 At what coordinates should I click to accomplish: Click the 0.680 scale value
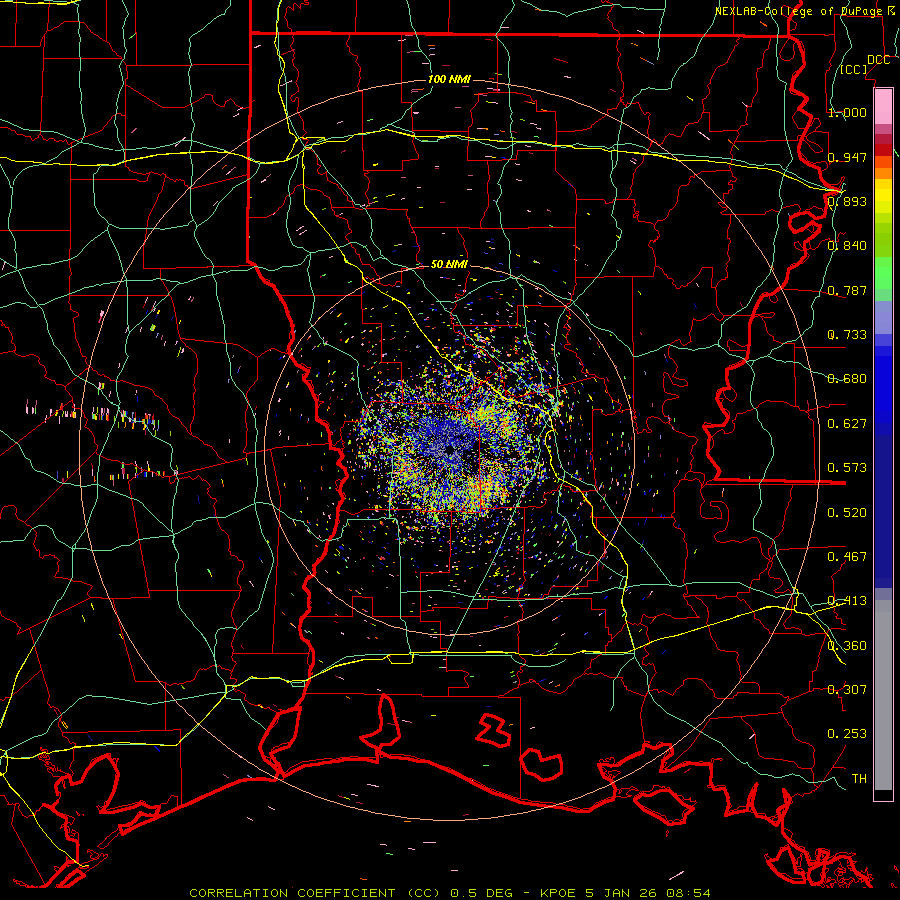point(847,379)
